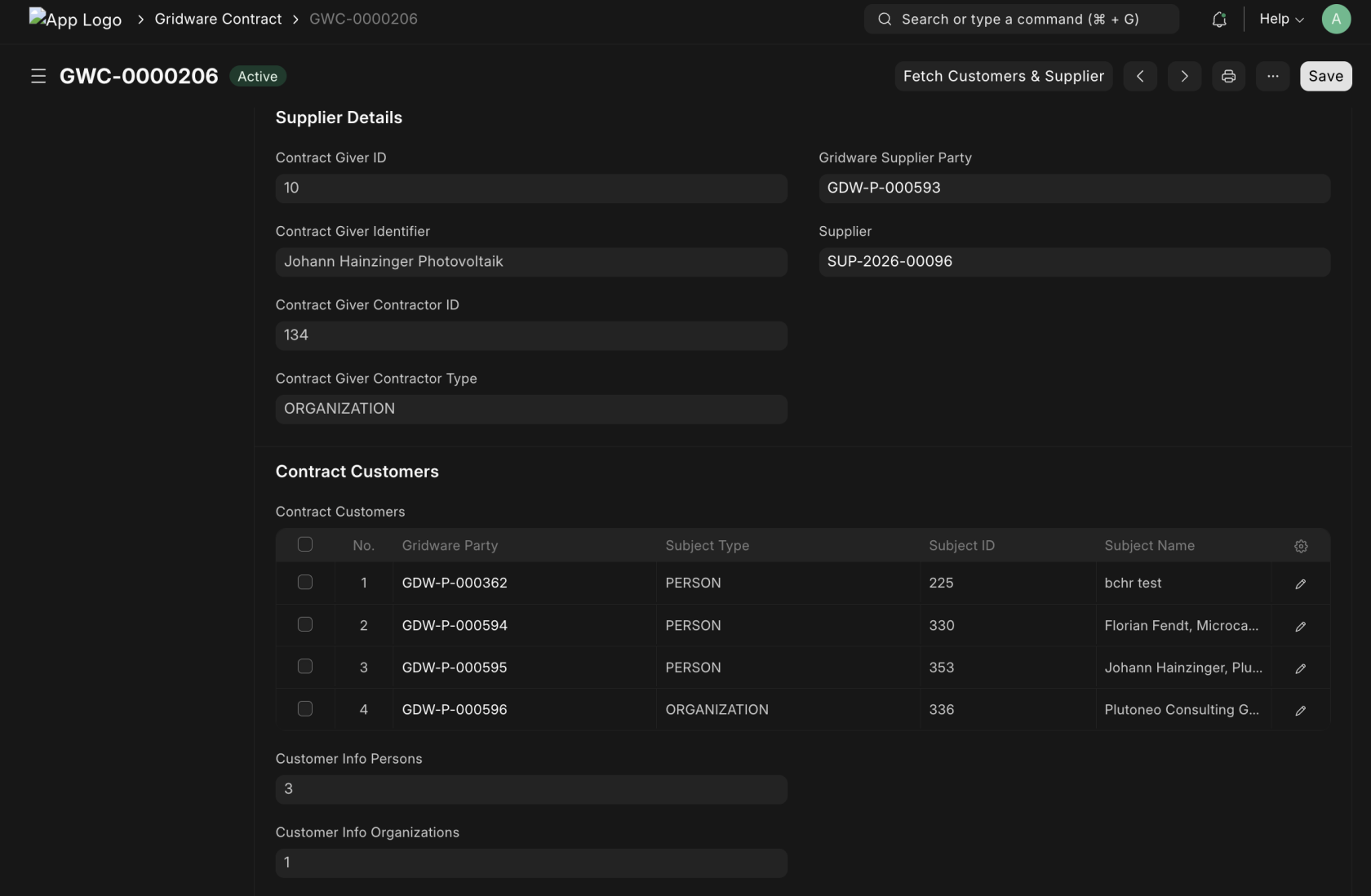
Task: Toggle the sidebar hamburger menu icon
Action: click(38, 76)
